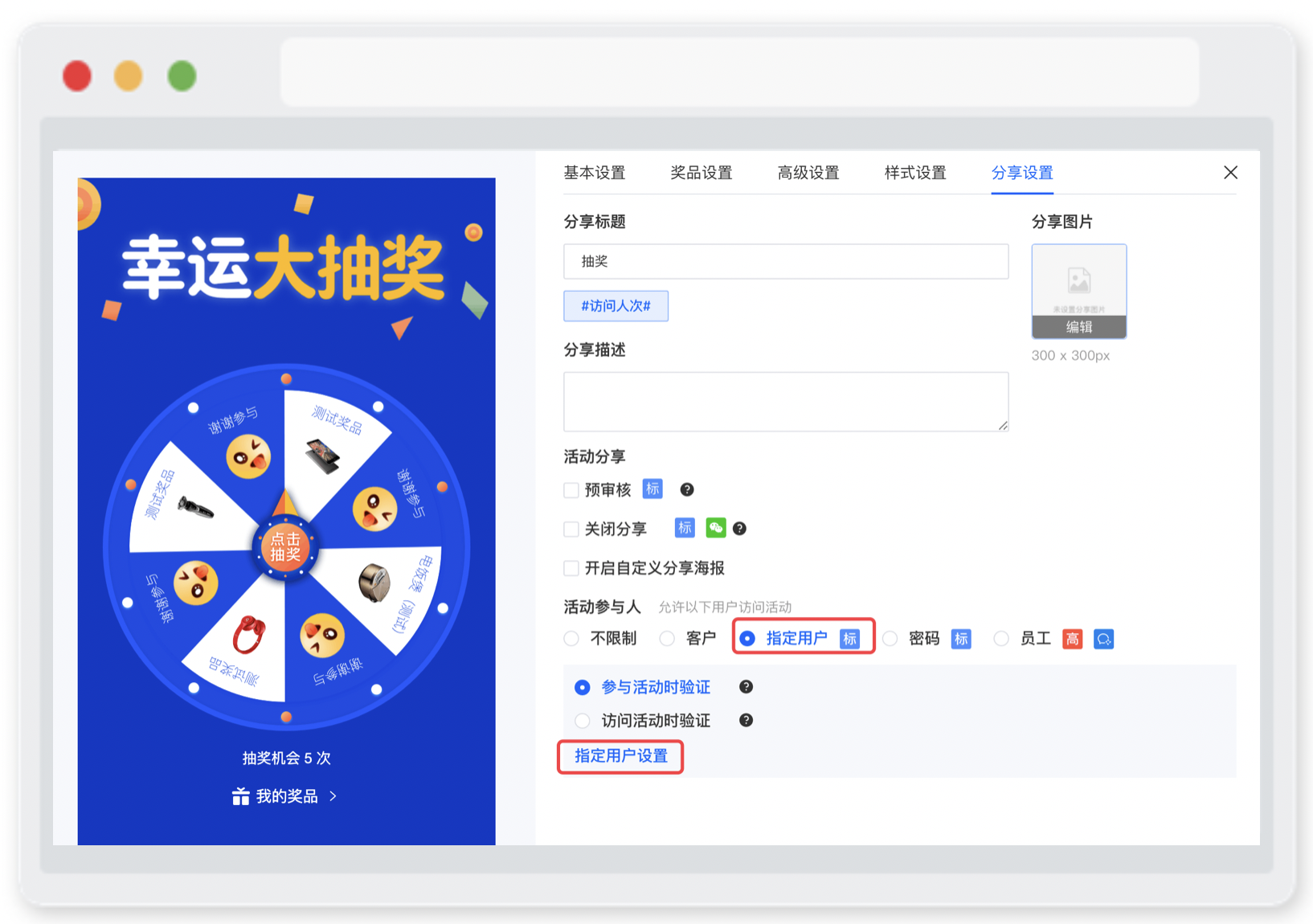Click help icon beside 访问活动时验证
The height and width of the screenshot is (924, 1313).
(x=746, y=720)
